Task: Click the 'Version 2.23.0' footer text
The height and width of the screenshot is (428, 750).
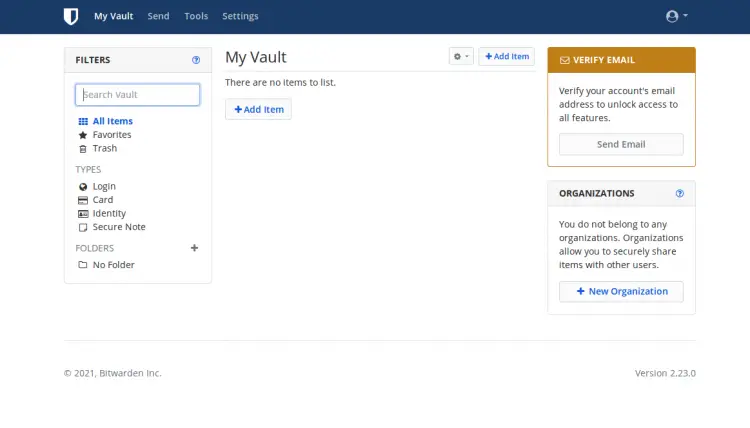Action: pos(665,373)
